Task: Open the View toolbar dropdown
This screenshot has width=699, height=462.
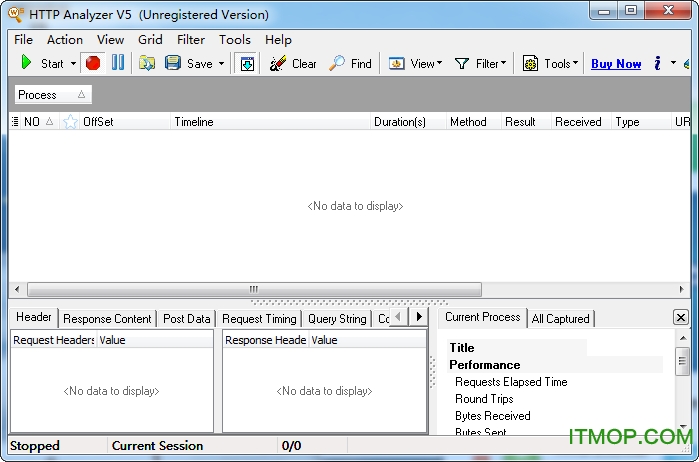Action: [x=415, y=64]
